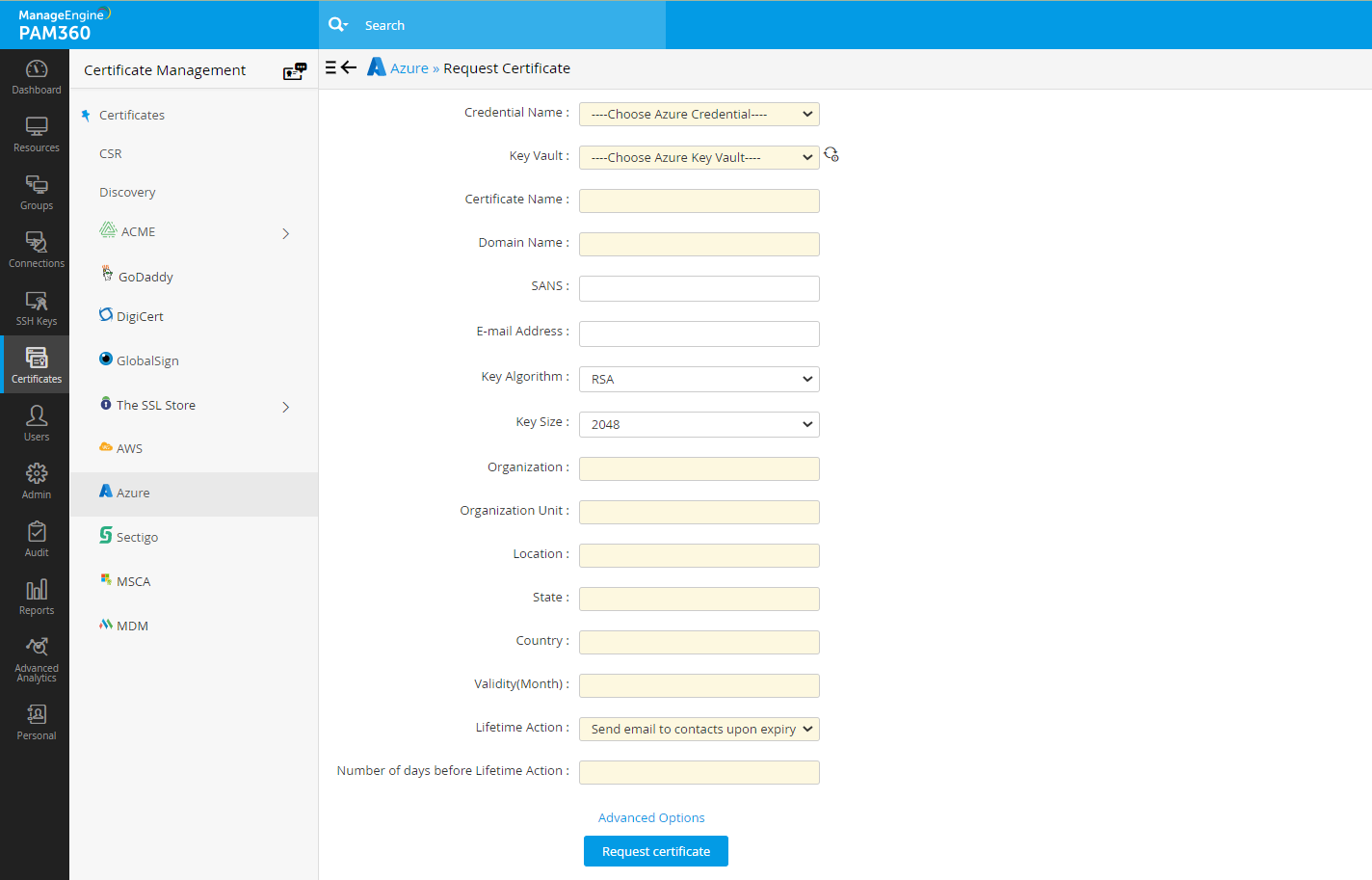Open the Dashboard from the sidebar
The height and width of the screenshot is (880, 1372).
pos(36,77)
